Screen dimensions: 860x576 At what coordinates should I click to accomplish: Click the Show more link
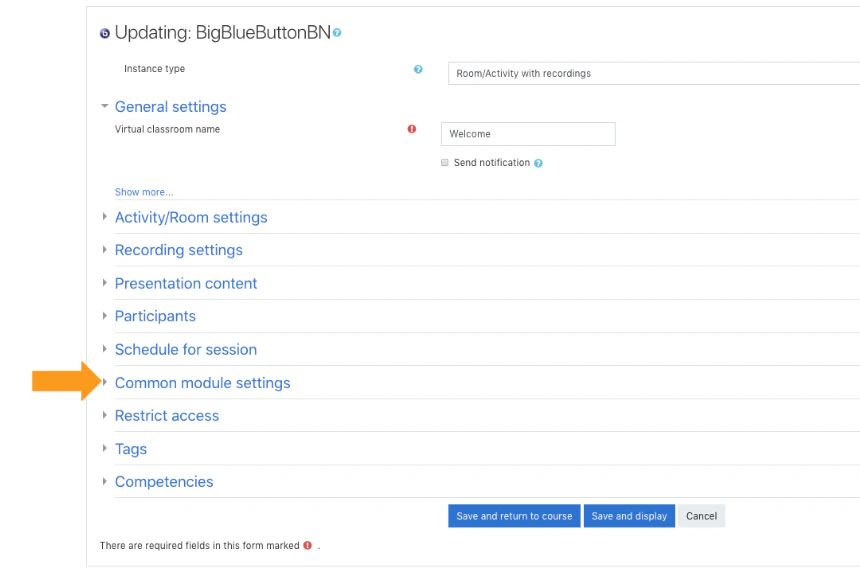tap(142, 191)
